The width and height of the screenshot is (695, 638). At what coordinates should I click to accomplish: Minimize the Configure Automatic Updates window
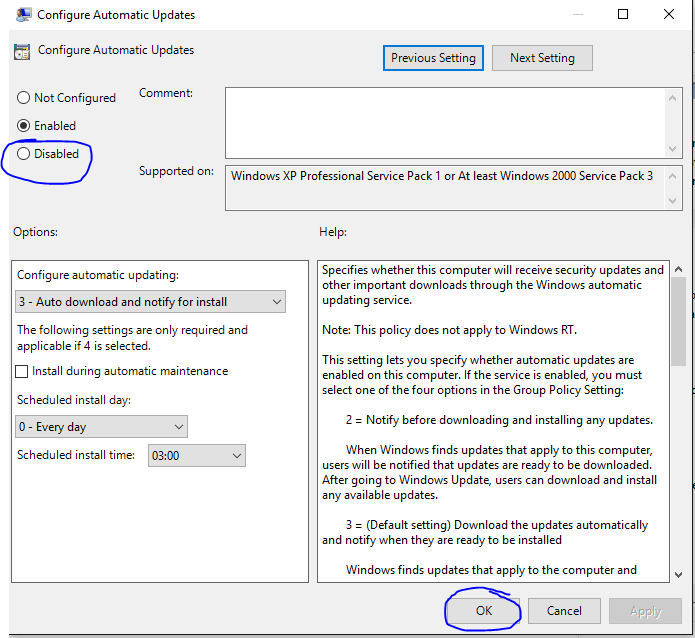tap(578, 15)
